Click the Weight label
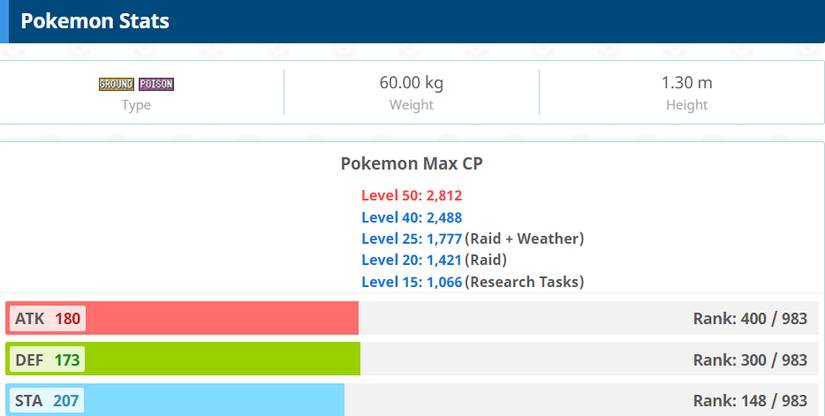The image size is (825, 416). 411,105
